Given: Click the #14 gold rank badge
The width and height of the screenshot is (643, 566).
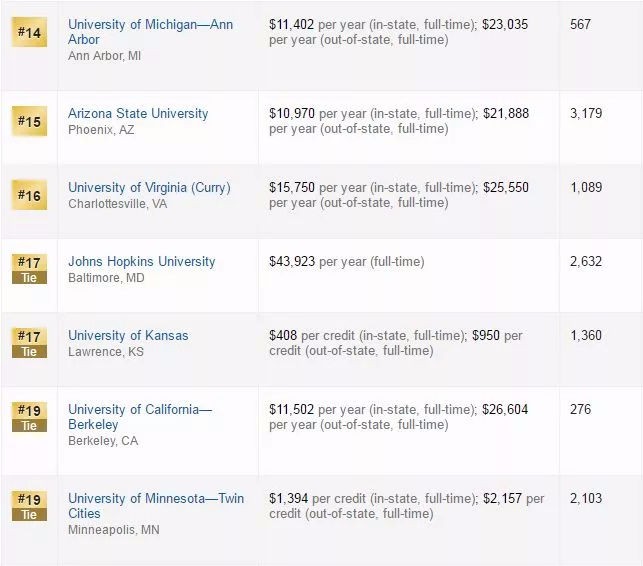Looking at the screenshot, I should click(29, 33).
